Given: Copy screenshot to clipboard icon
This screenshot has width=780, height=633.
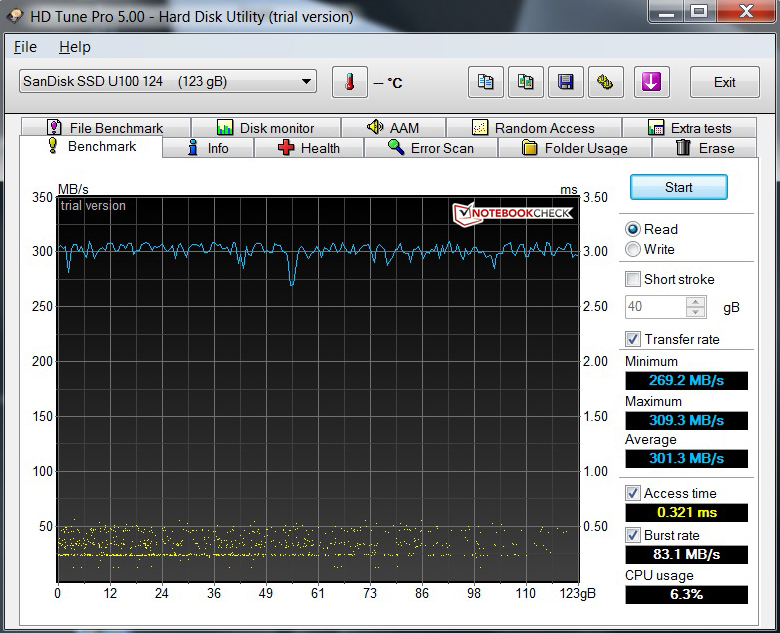Looking at the screenshot, I should pyautogui.click(x=526, y=82).
